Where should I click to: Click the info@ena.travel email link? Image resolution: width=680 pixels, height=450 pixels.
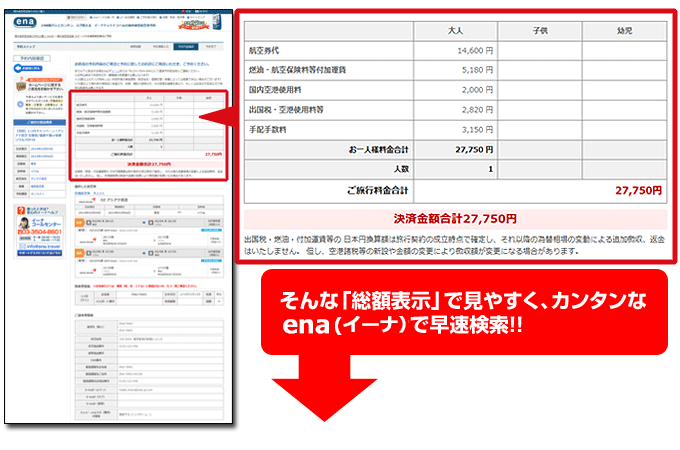point(40,246)
